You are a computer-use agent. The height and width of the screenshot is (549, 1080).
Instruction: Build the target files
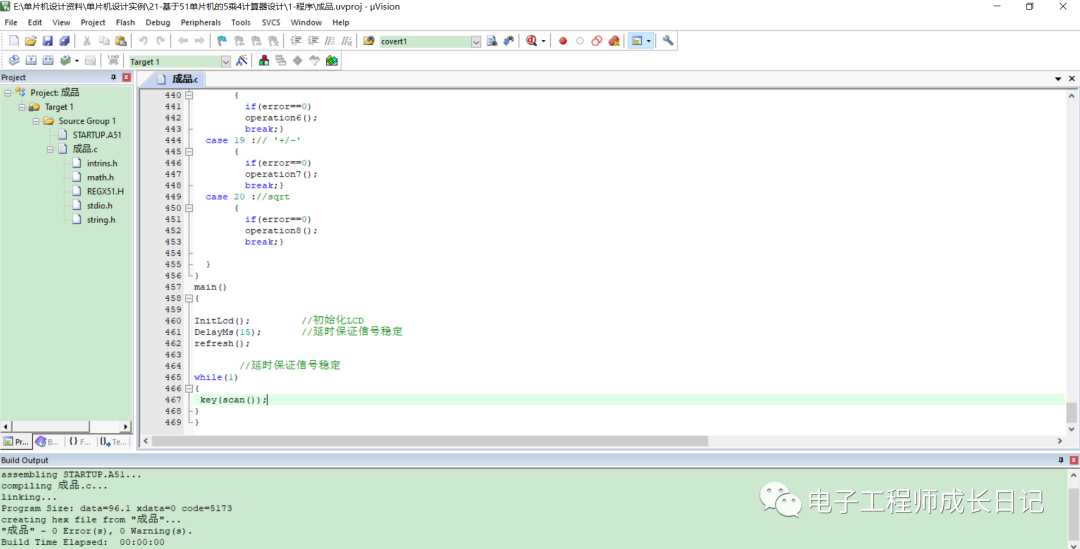click(31, 61)
